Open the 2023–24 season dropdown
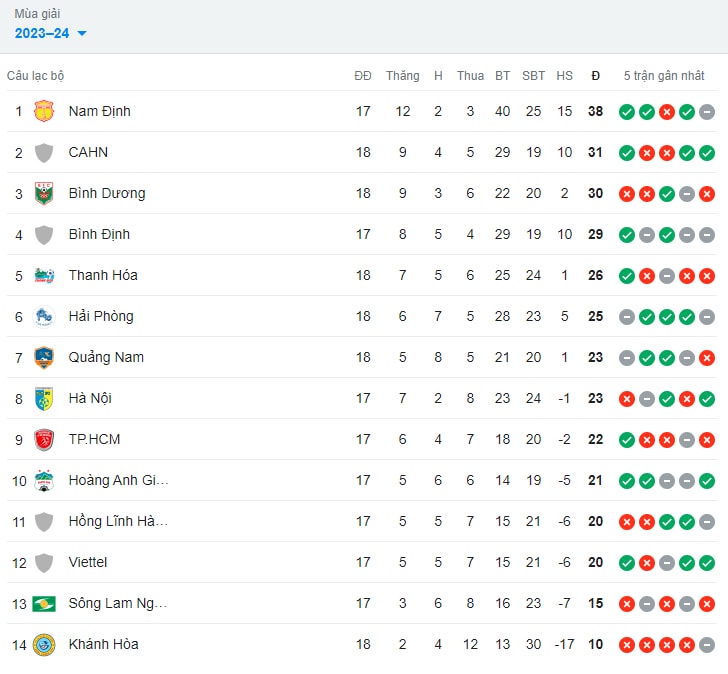 pos(50,33)
